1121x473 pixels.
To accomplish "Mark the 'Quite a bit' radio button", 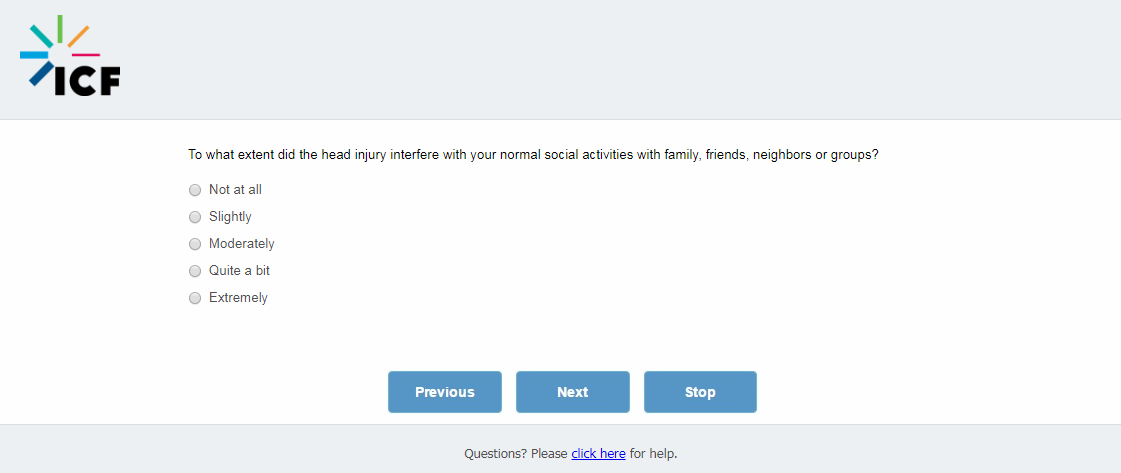I will (195, 271).
